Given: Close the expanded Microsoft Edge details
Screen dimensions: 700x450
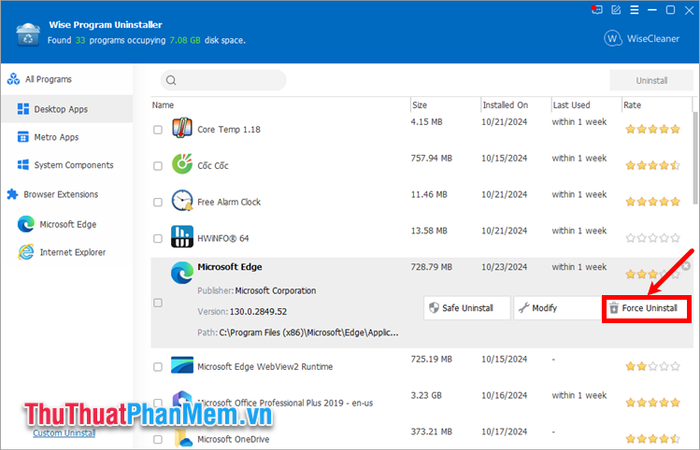Looking at the screenshot, I should tap(686, 267).
